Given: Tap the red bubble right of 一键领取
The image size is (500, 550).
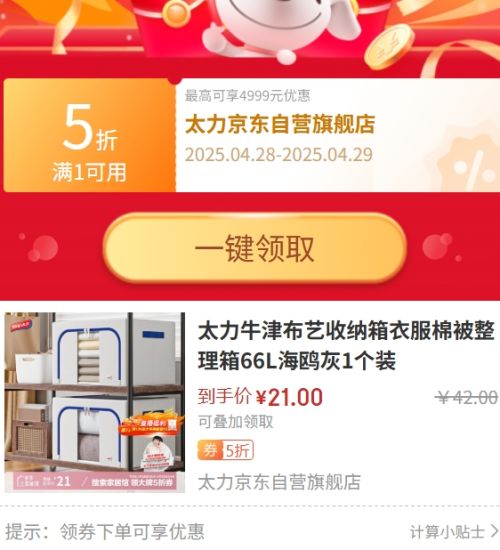Looking at the screenshot, I should point(438,246).
